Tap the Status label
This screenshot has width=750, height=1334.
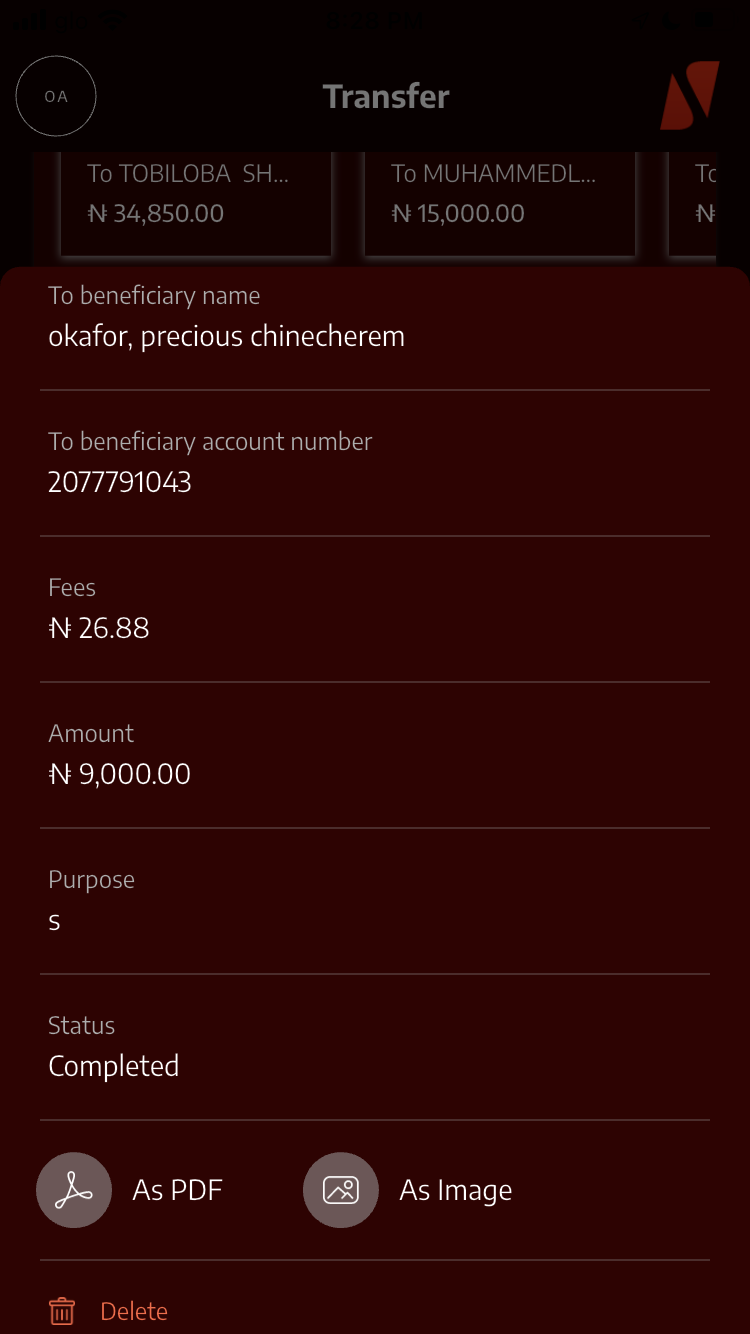pyautogui.click(x=82, y=1026)
